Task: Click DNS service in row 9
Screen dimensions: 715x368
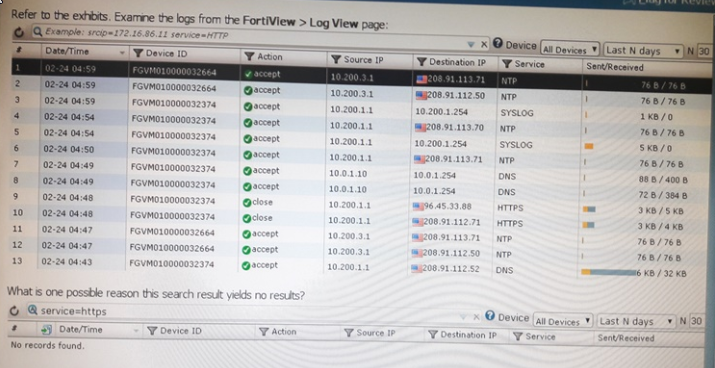Action: pyautogui.click(x=506, y=192)
